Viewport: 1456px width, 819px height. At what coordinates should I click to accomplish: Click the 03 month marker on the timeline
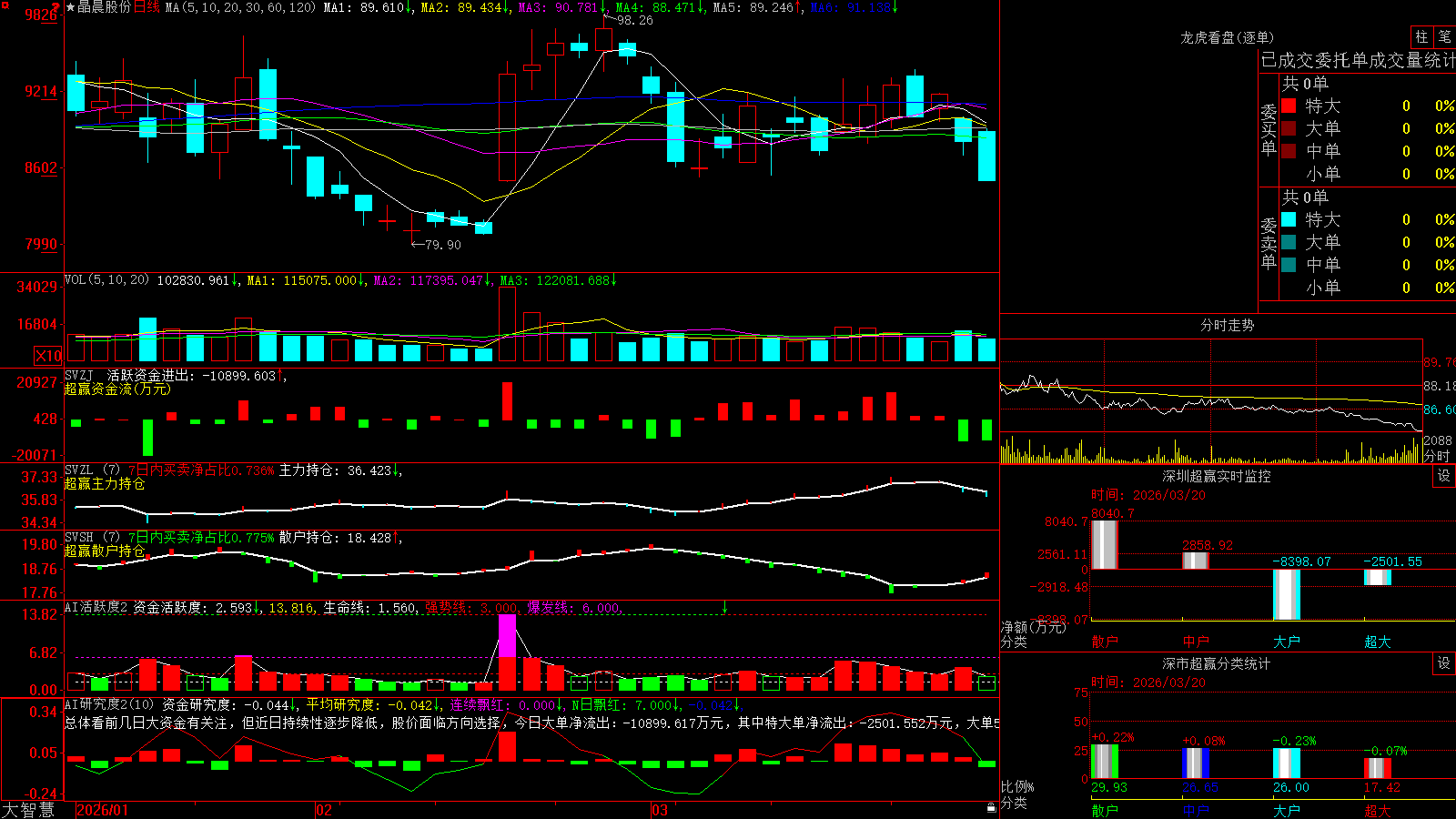pos(660,810)
